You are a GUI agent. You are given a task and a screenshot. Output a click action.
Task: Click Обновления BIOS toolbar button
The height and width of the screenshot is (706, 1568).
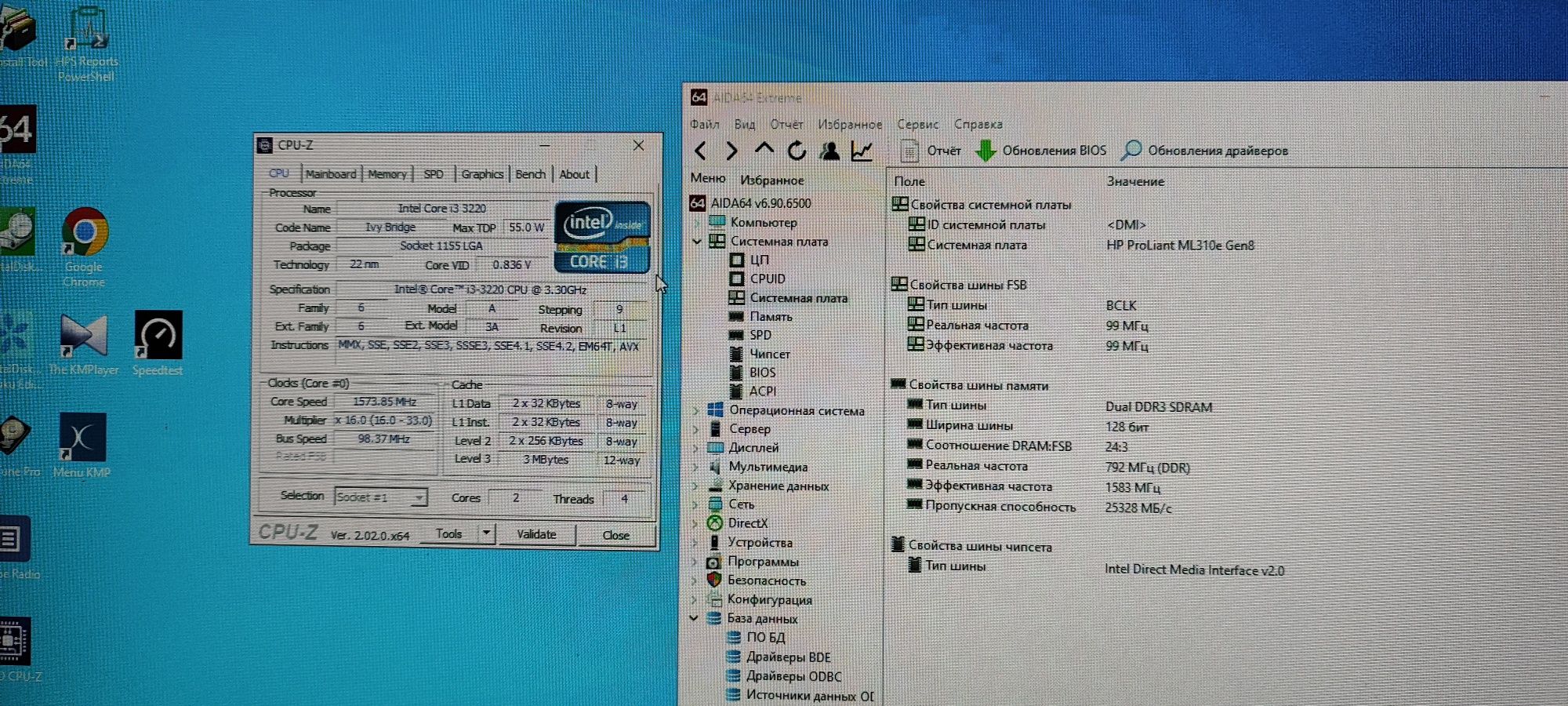coord(1040,151)
